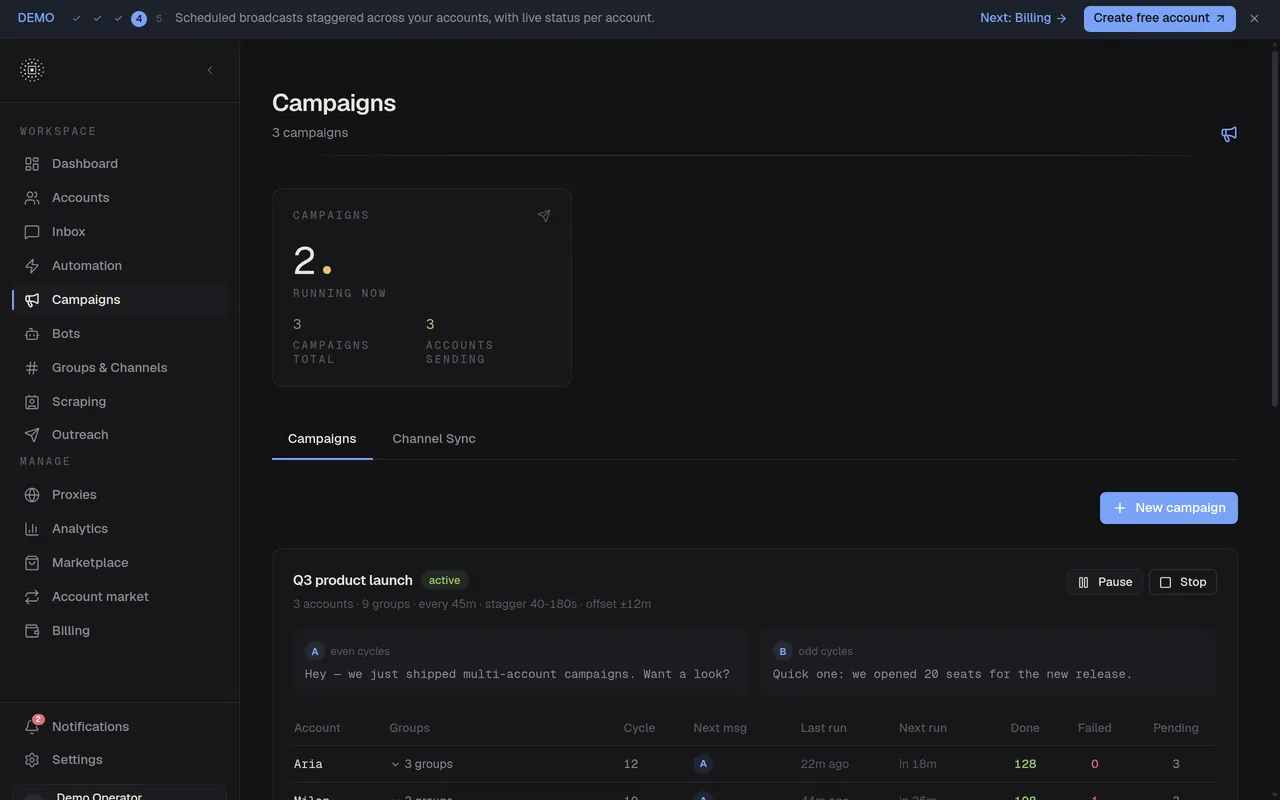
Task: Go to Accounts in the sidebar
Action: [x=120, y=198]
